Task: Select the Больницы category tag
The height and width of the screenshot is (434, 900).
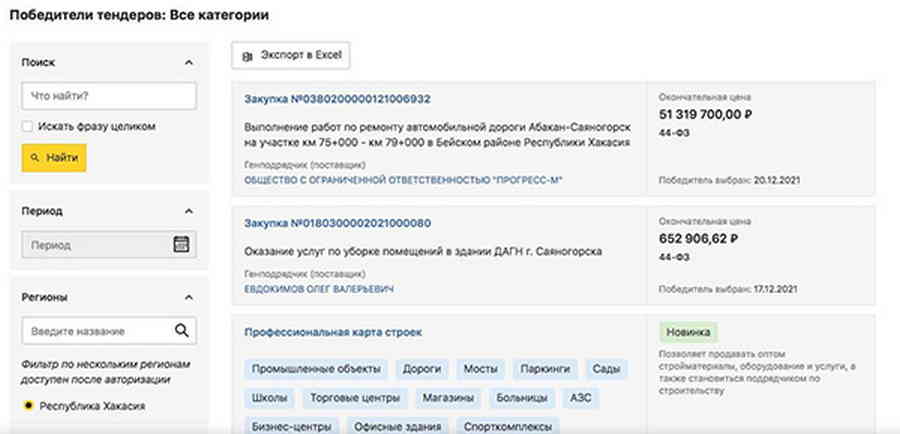Action: coord(521,398)
